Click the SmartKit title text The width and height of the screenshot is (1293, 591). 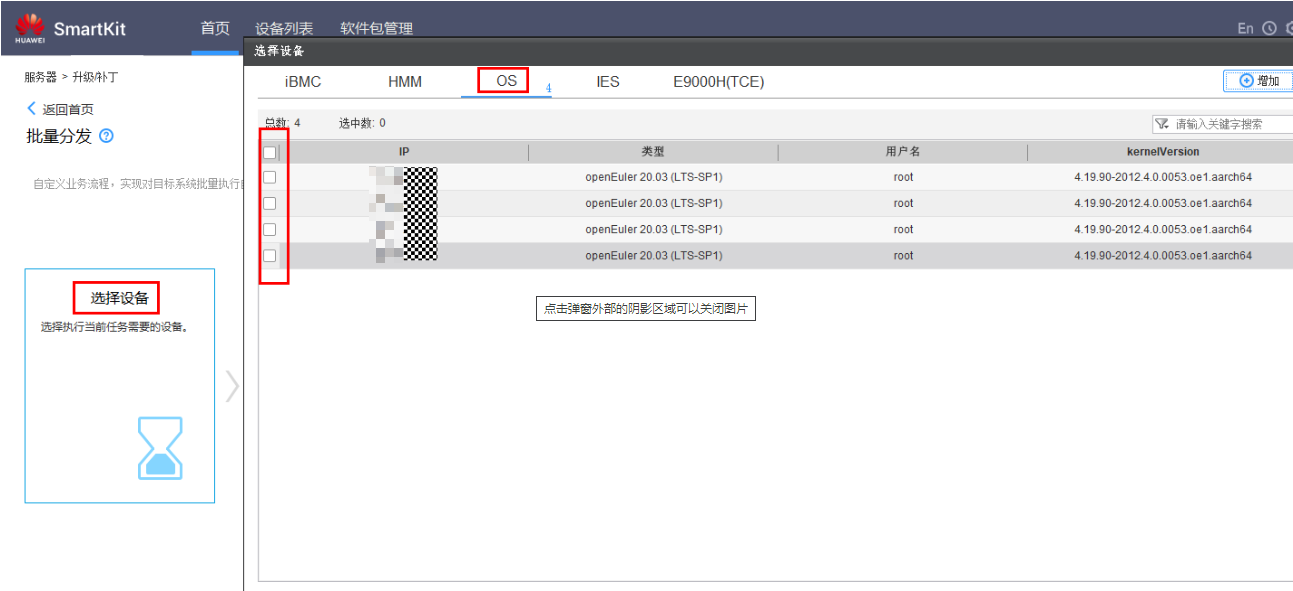click(x=90, y=28)
